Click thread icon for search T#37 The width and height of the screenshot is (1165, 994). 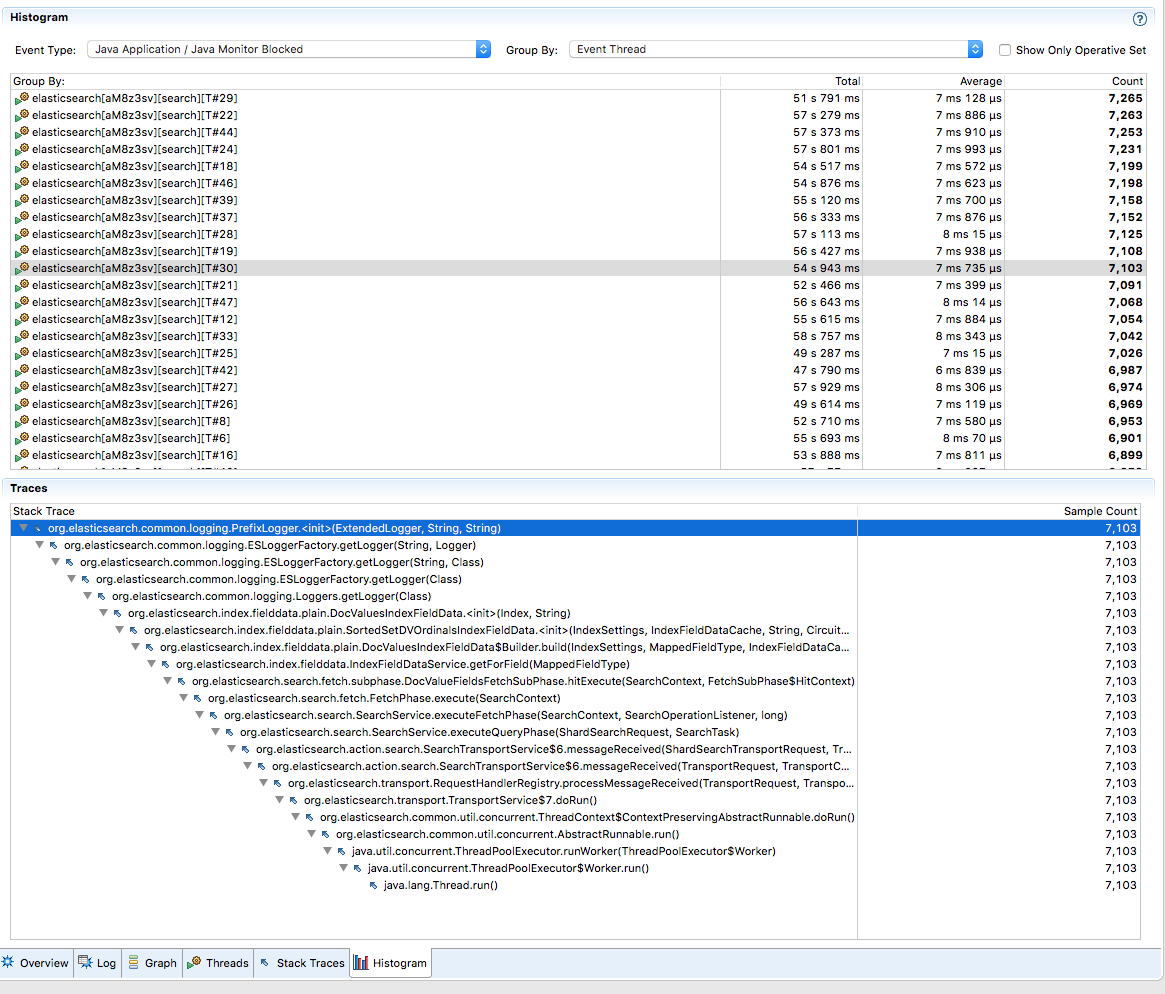click(22, 218)
